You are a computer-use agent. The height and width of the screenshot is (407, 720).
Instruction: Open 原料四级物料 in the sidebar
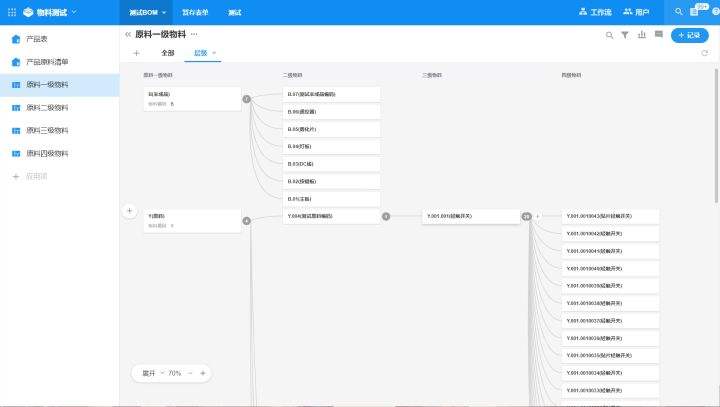[60, 154]
